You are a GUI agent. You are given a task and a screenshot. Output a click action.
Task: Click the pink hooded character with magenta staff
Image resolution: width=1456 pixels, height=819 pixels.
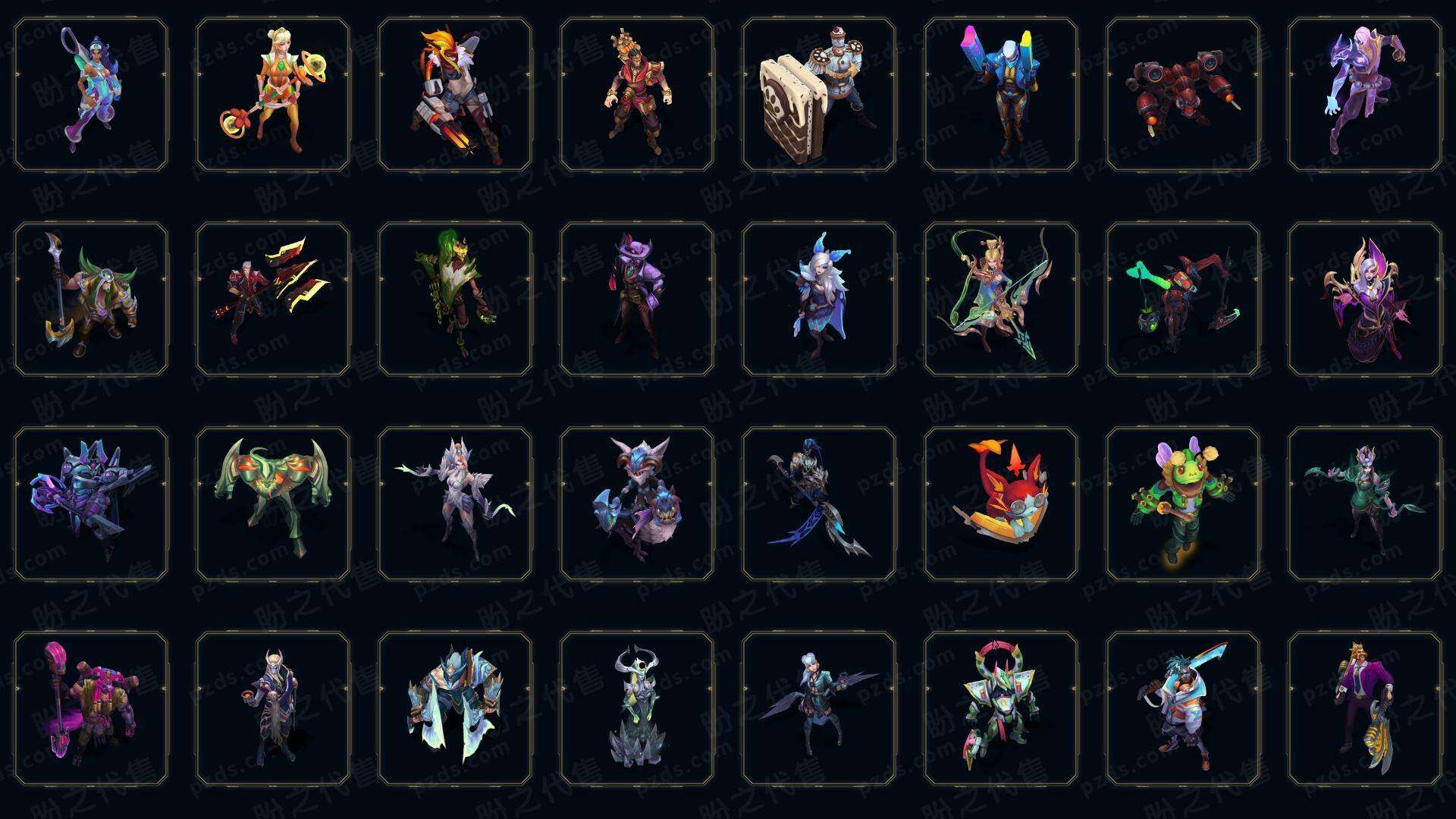[x=91, y=708]
